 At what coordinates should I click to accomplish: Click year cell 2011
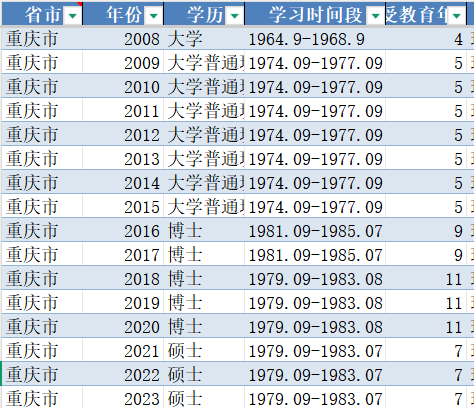[123, 110]
